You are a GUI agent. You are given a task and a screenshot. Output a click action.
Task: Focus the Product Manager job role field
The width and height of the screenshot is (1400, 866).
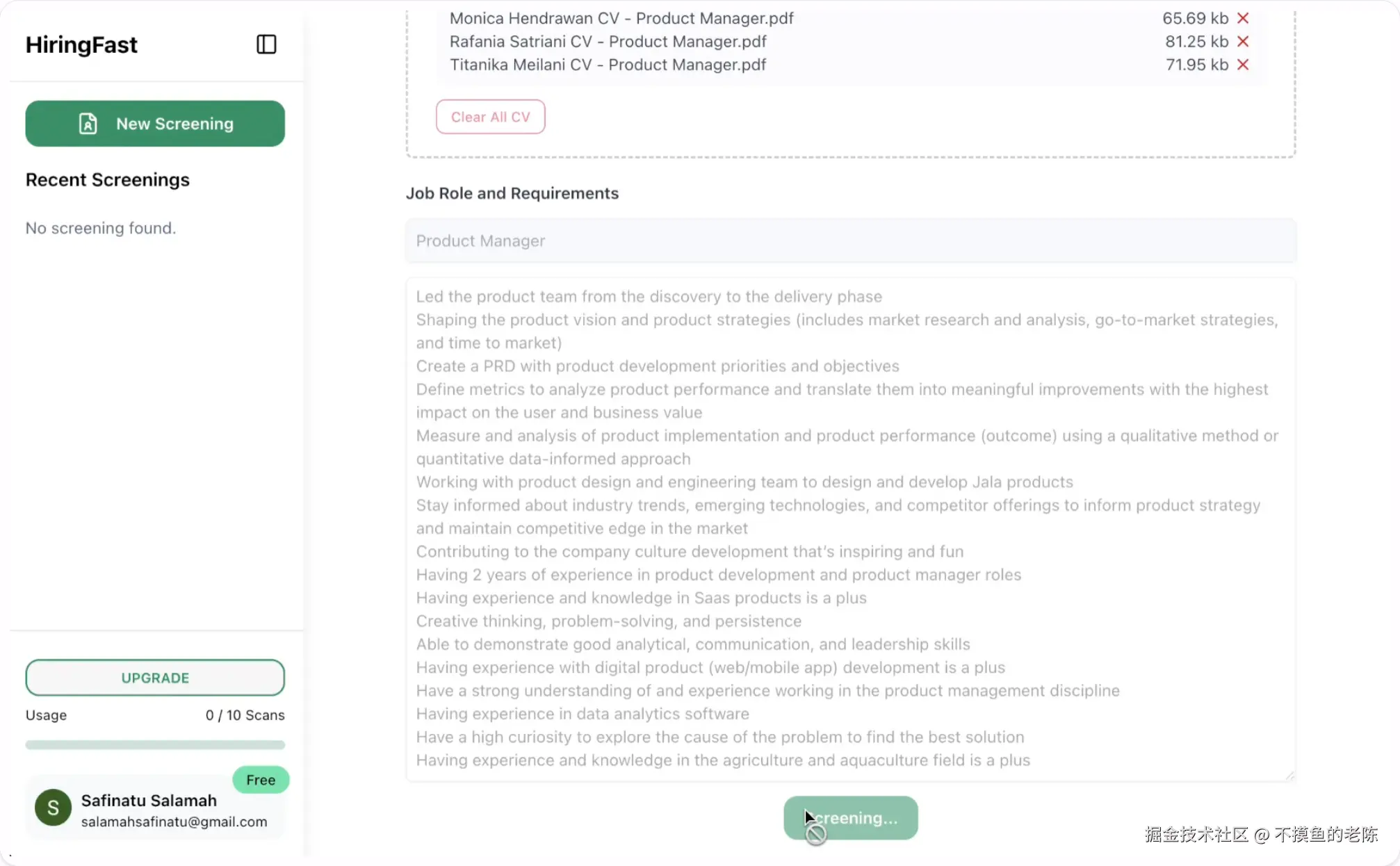(x=850, y=240)
